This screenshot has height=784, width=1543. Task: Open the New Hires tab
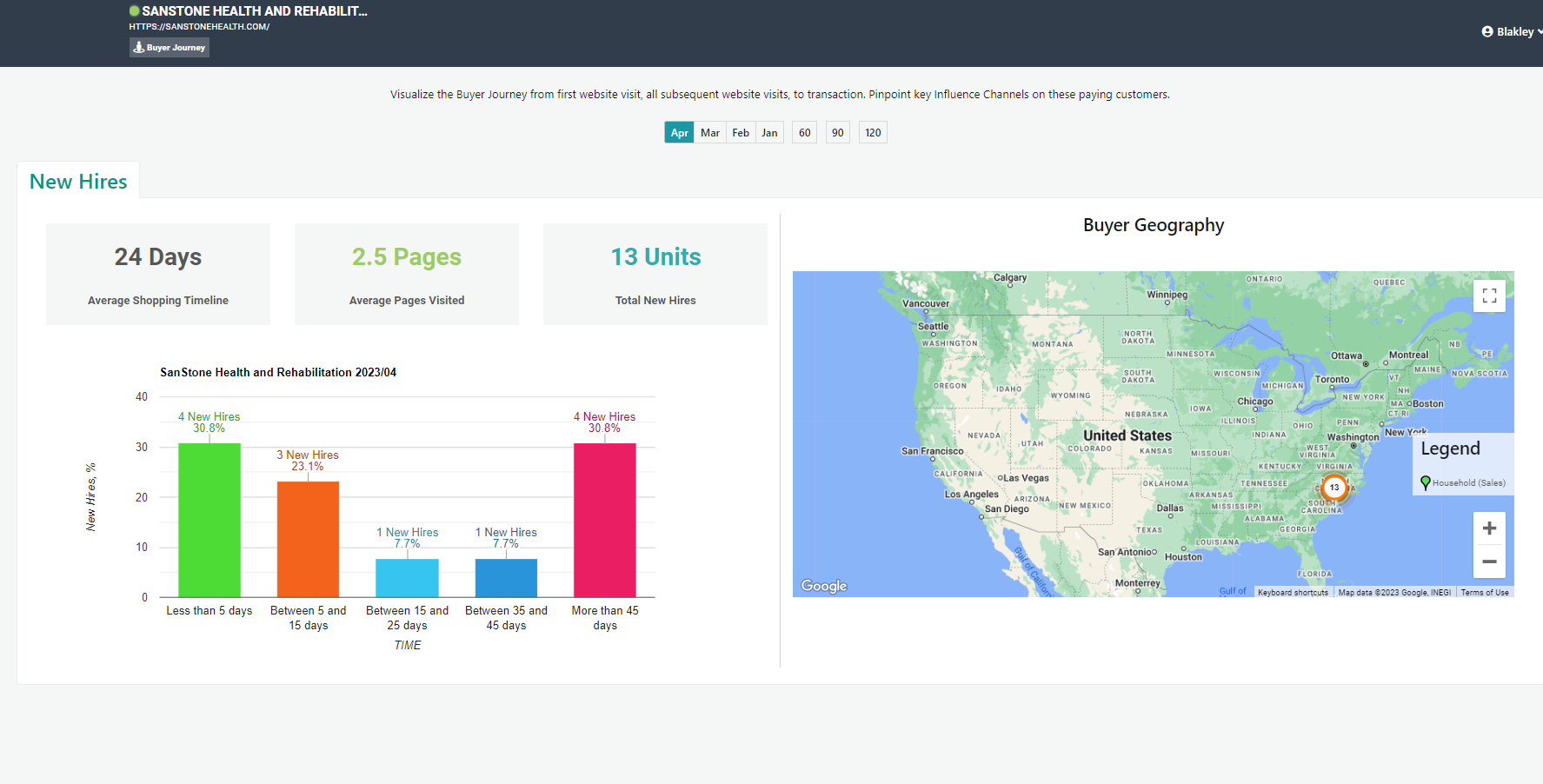coord(78,182)
